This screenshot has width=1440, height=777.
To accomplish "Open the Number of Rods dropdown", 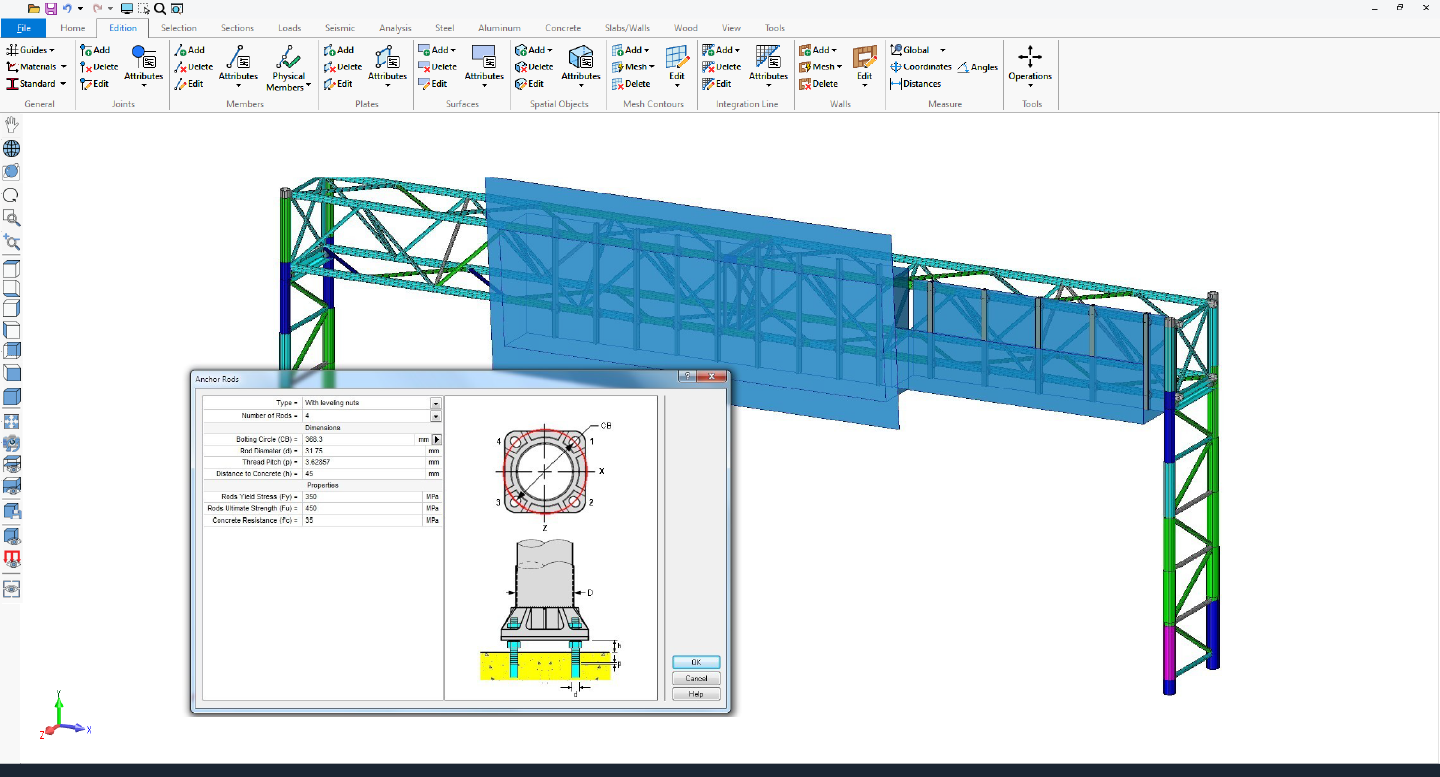I will click(435, 415).
